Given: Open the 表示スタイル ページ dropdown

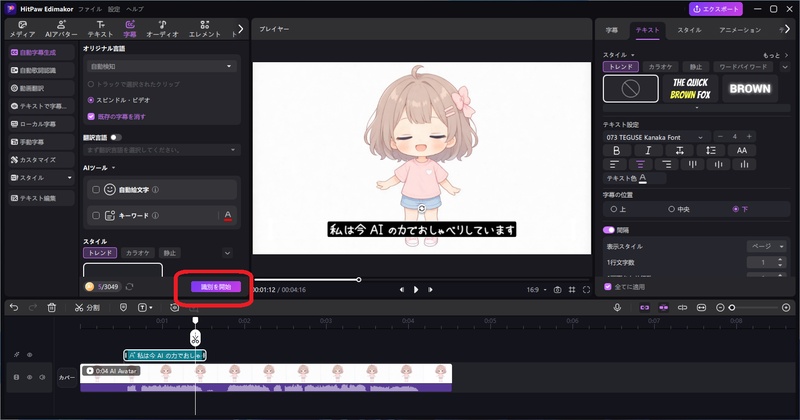Looking at the screenshot, I should [766, 246].
